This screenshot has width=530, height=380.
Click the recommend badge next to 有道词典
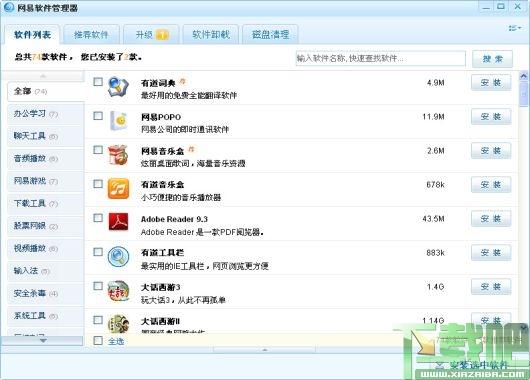(182, 81)
